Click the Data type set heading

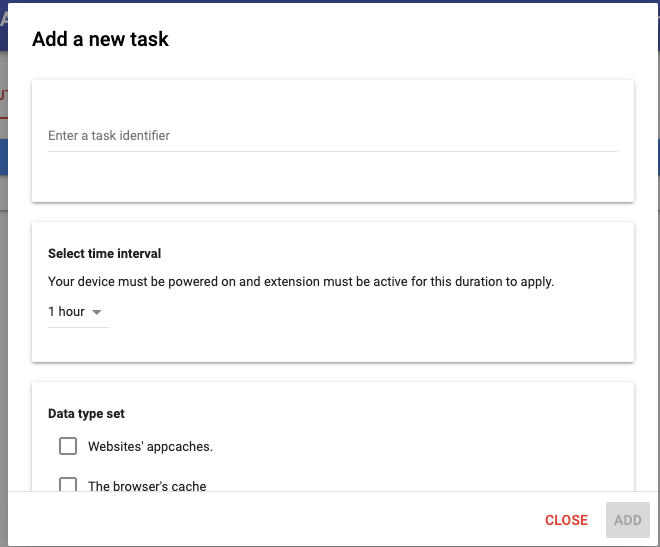86,414
